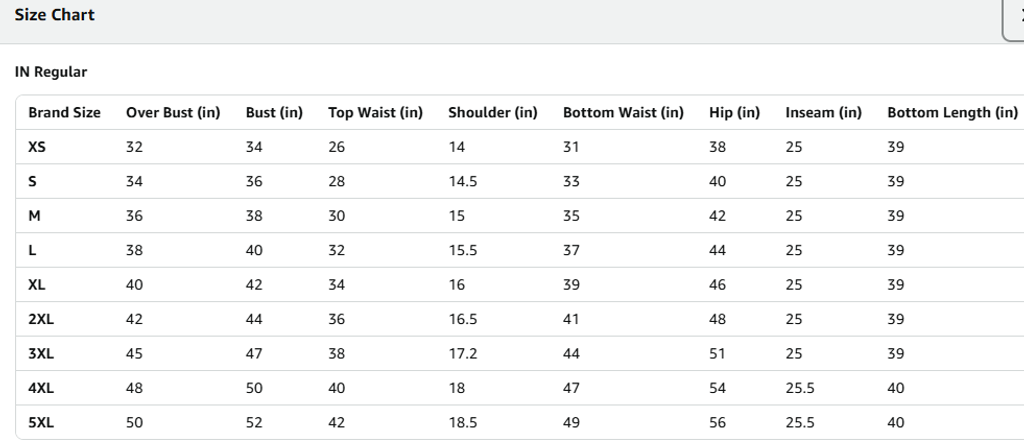Click the 17.2 shoulder value for 3XL
Viewport: 1024px width, 447px height.
(462, 354)
